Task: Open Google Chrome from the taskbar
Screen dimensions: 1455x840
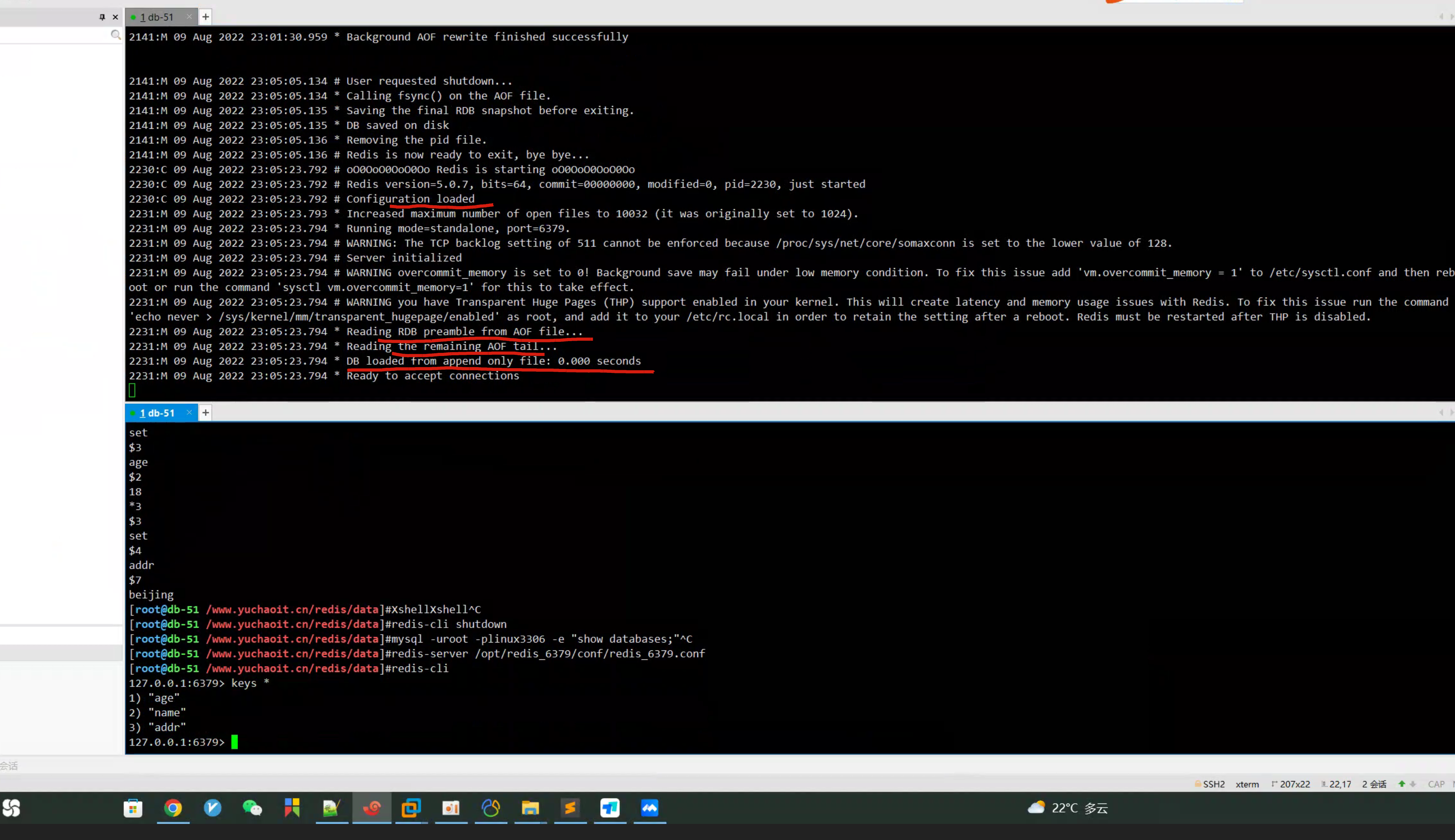Action: (x=173, y=808)
